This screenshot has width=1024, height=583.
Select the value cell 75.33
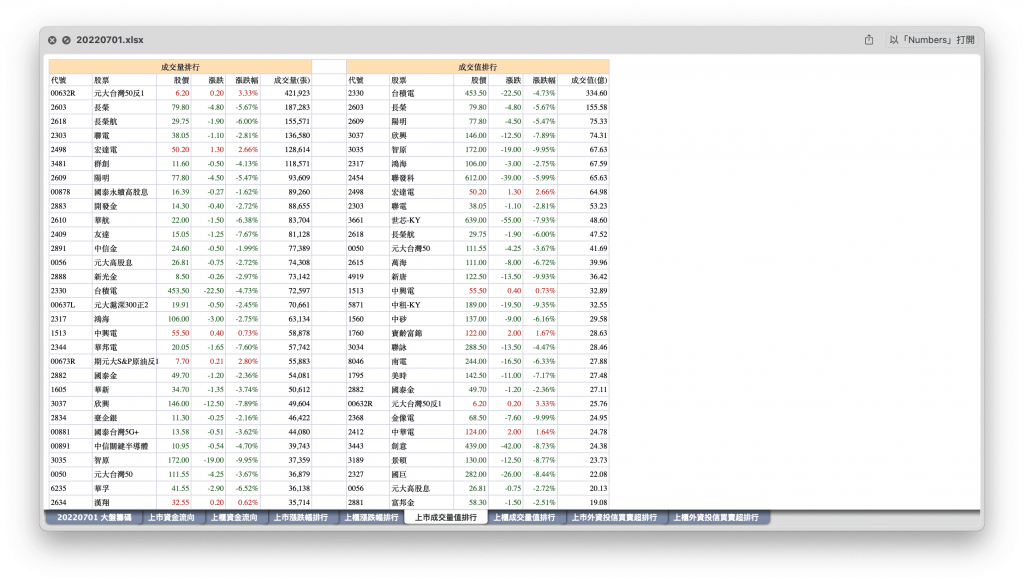tap(583, 121)
